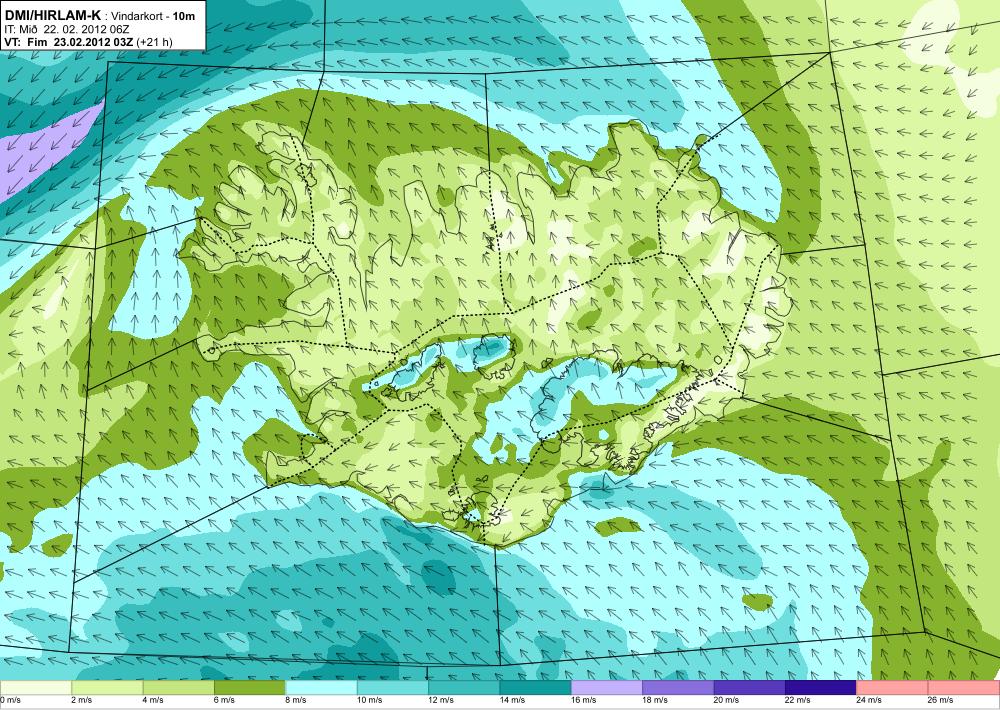Click the 'VT: Fim 23.02.2012 03Z' valid time
1000x710 pixels.
70,42
